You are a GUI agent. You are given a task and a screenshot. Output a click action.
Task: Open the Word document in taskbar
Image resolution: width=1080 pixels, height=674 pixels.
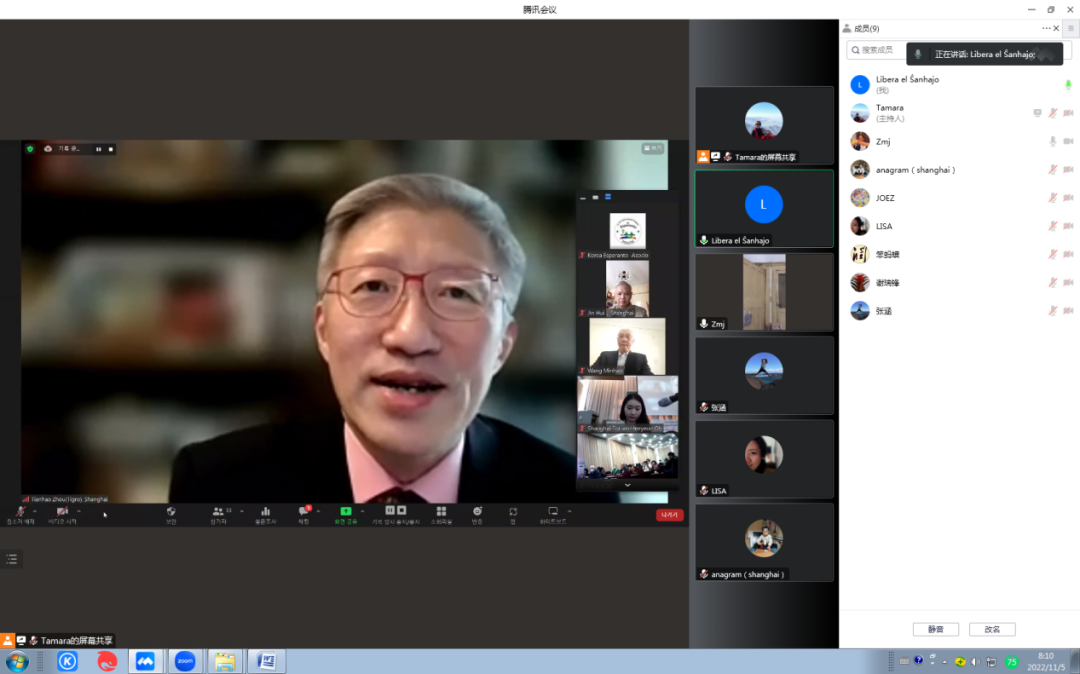tap(266, 662)
